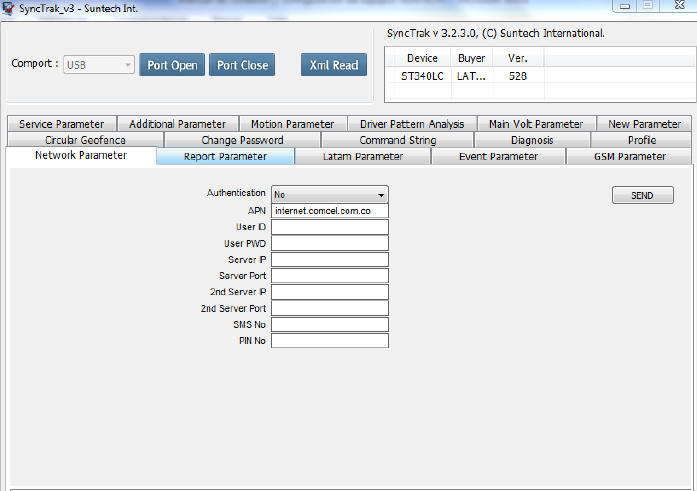The image size is (697, 491).
Task: Click the SEND button
Action: [x=642, y=195]
